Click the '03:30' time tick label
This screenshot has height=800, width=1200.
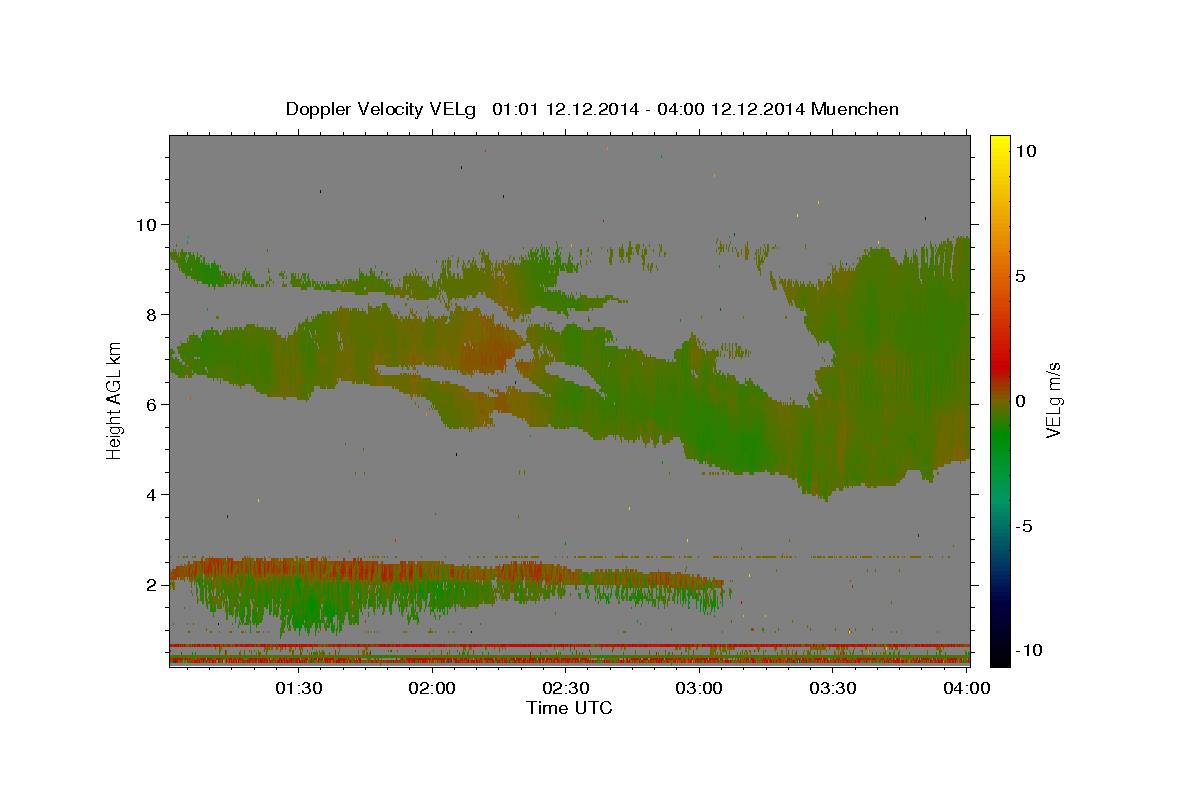[x=832, y=689]
